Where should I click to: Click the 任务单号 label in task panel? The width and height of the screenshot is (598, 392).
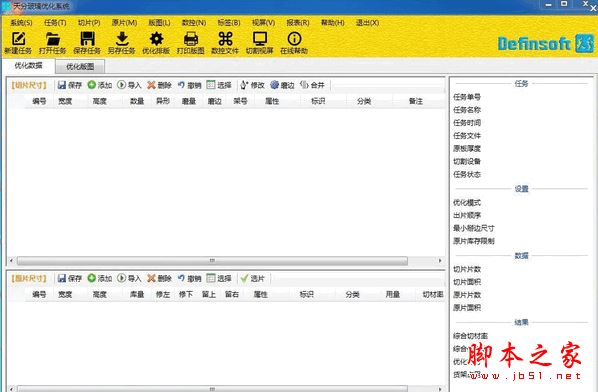(467, 97)
